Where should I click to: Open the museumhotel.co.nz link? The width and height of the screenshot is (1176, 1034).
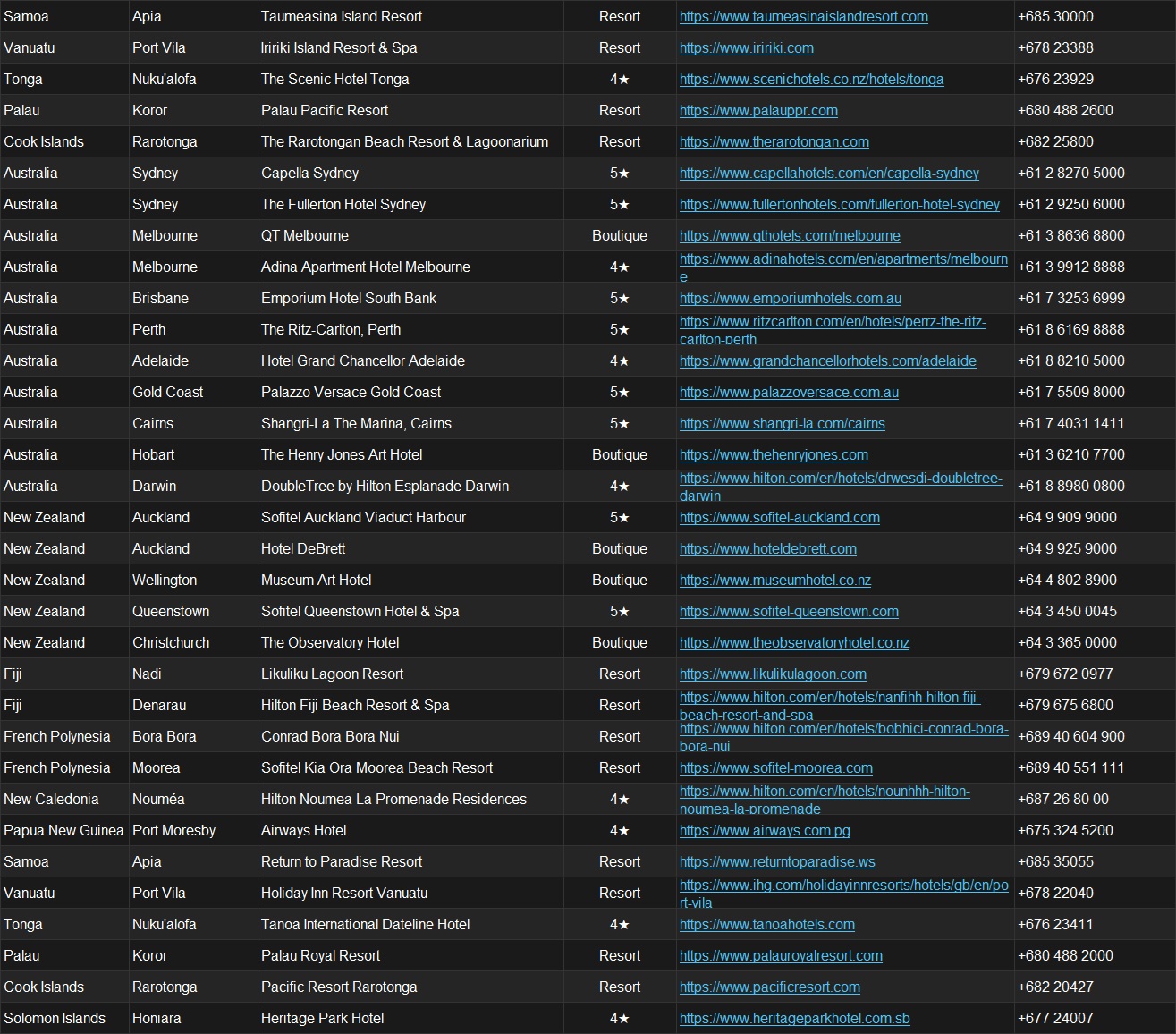pyautogui.click(x=775, y=580)
